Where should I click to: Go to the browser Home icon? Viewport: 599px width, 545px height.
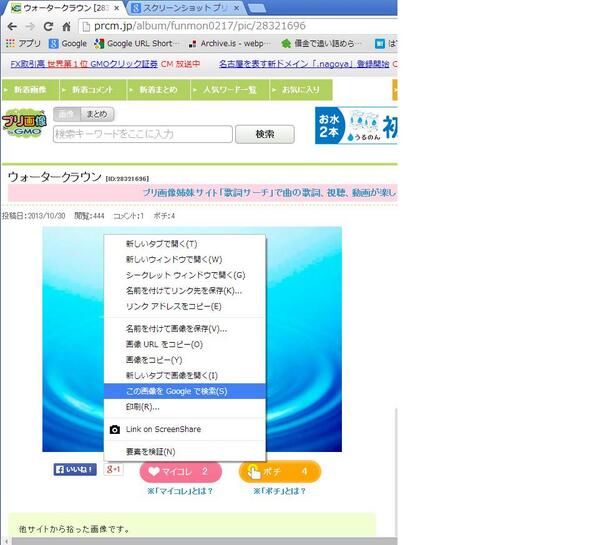(x=66, y=26)
